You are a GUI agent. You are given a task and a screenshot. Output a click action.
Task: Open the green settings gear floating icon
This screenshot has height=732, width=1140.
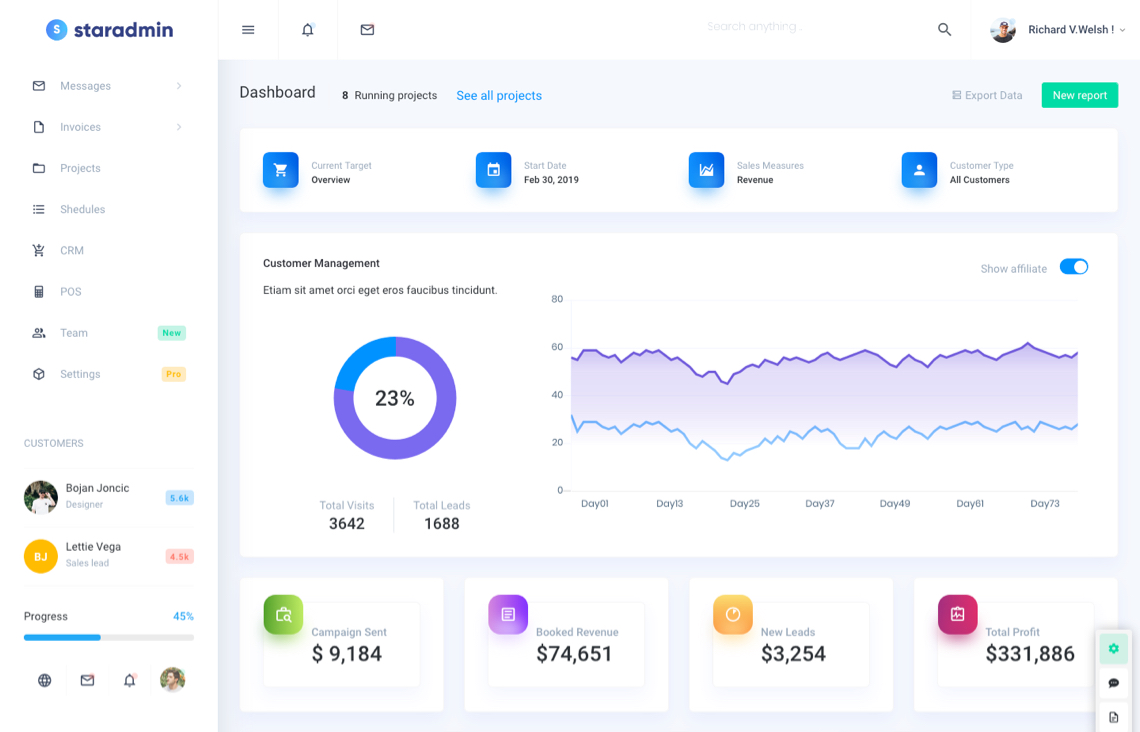tap(1113, 649)
